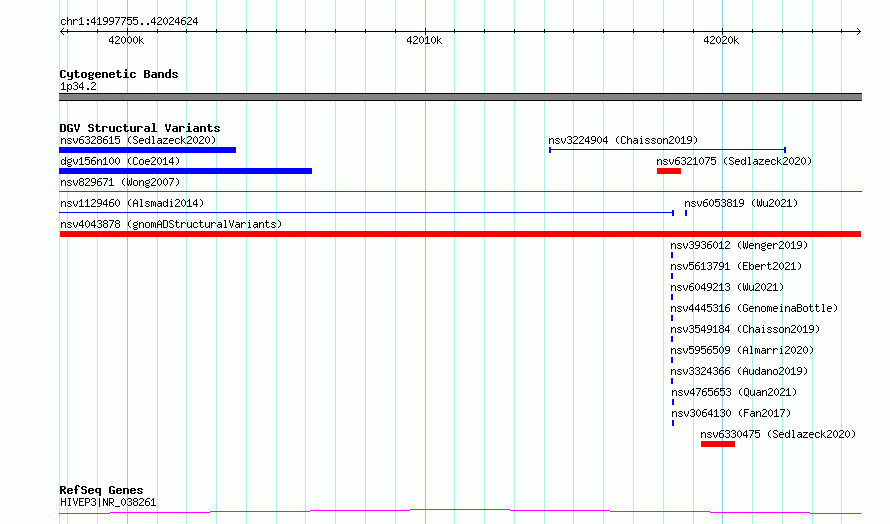Open nsv5956509 (Almarri2020) variant
890x524 pixels.
(x=742, y=350)
